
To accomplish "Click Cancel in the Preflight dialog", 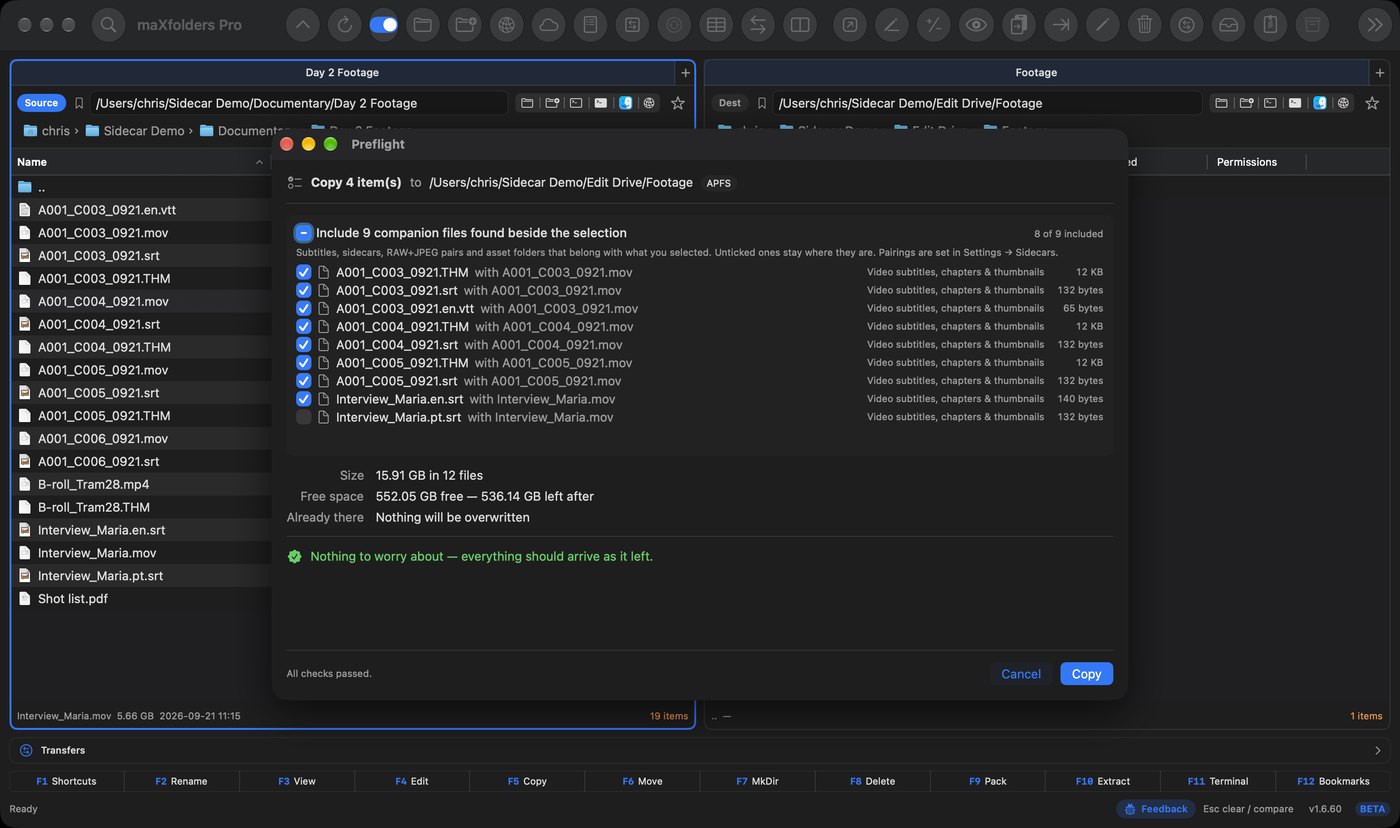I will click(x=1021, y=674).
